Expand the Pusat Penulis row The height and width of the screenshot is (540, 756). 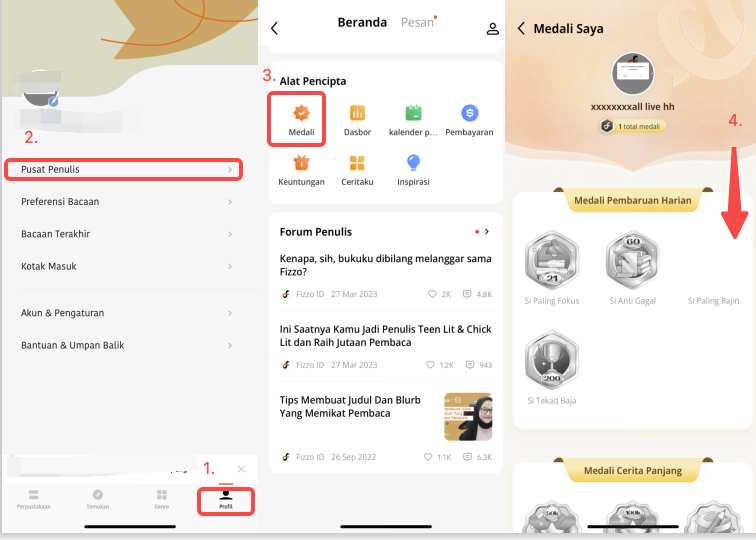click(123, 170)
